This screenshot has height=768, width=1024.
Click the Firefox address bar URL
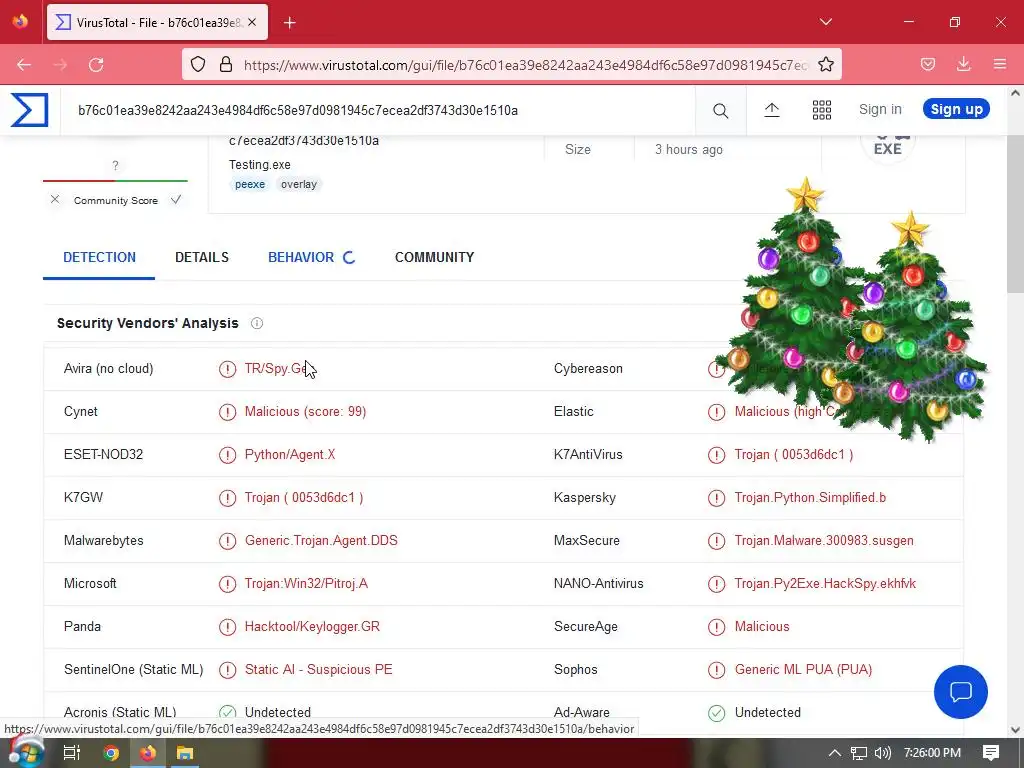coord(526,65)
